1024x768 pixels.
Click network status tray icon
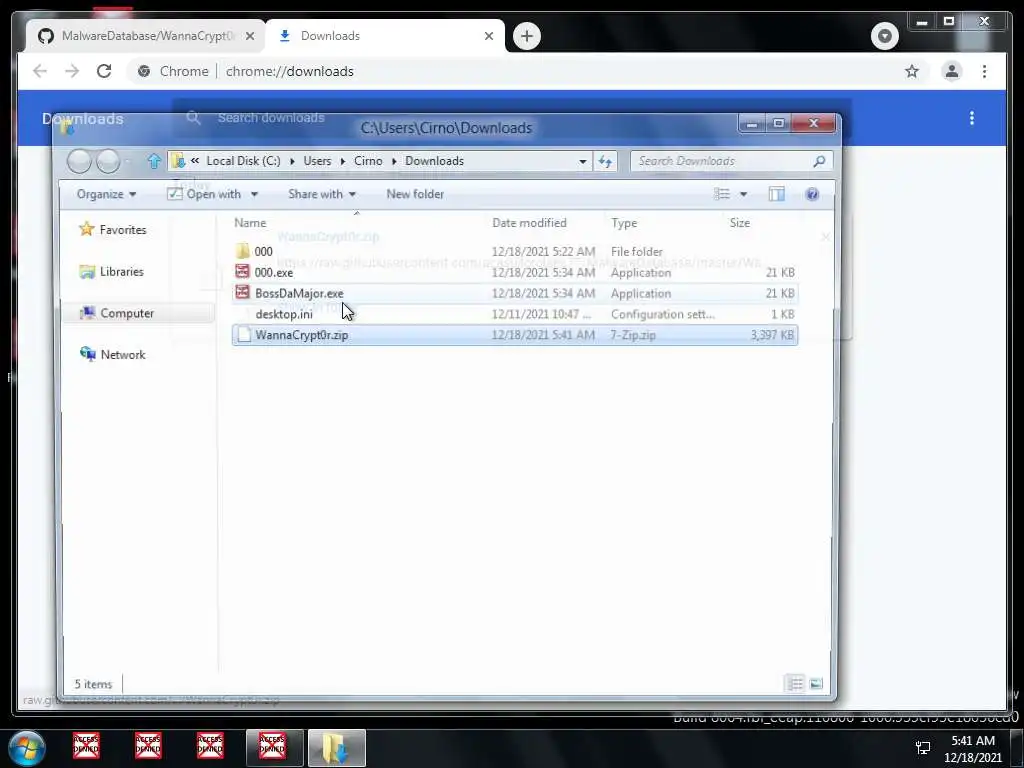pyautogui.click(x=923, y=748)
